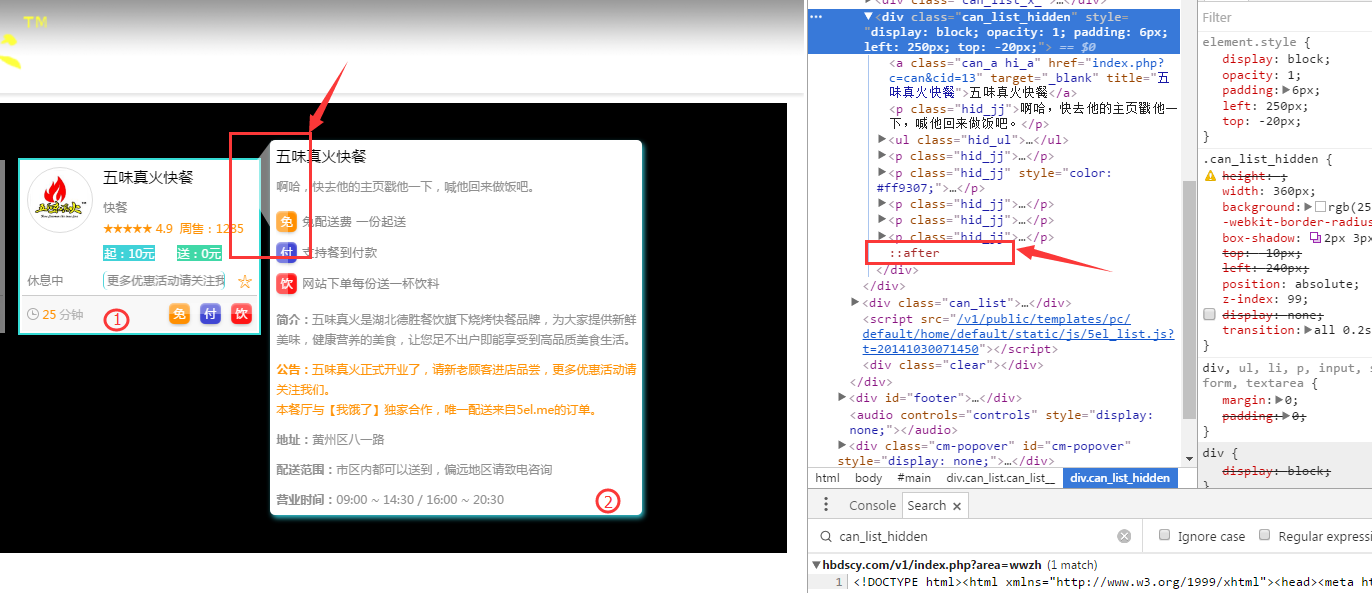
Task: Toggle the Regular expression checkbox
Action: 1265,535
